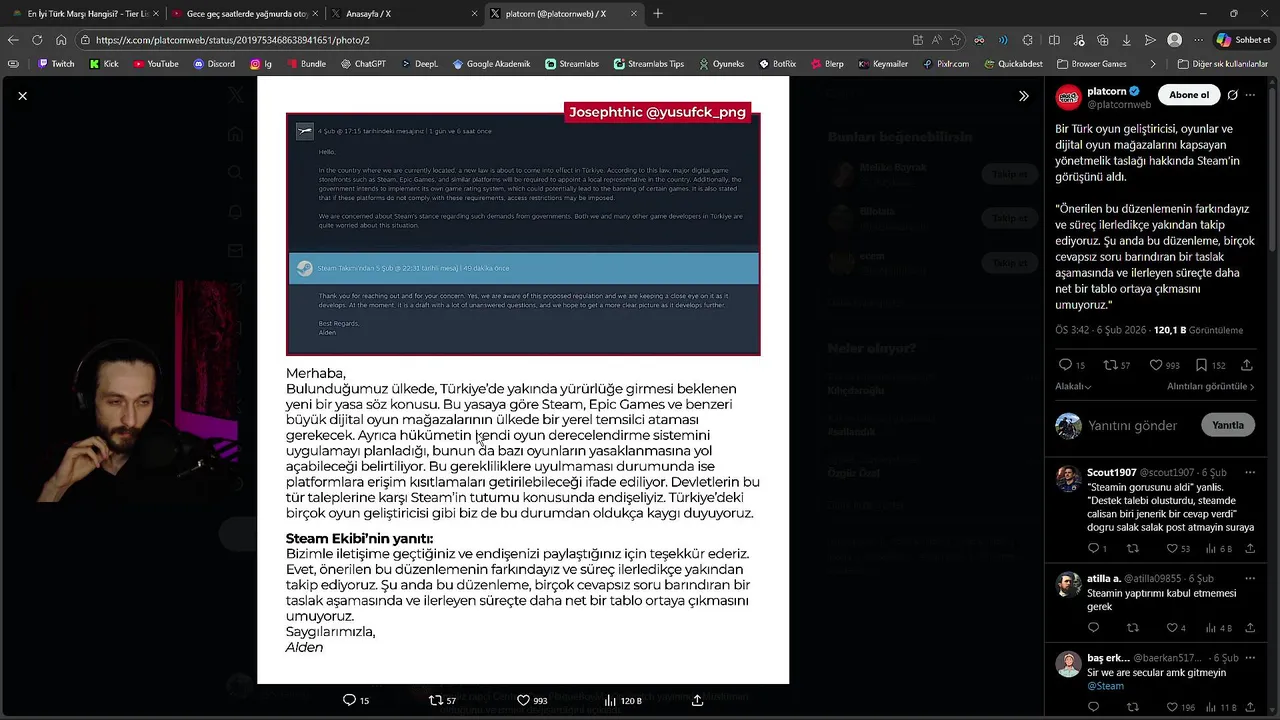Click share icon under the photo

coord(697,700)
